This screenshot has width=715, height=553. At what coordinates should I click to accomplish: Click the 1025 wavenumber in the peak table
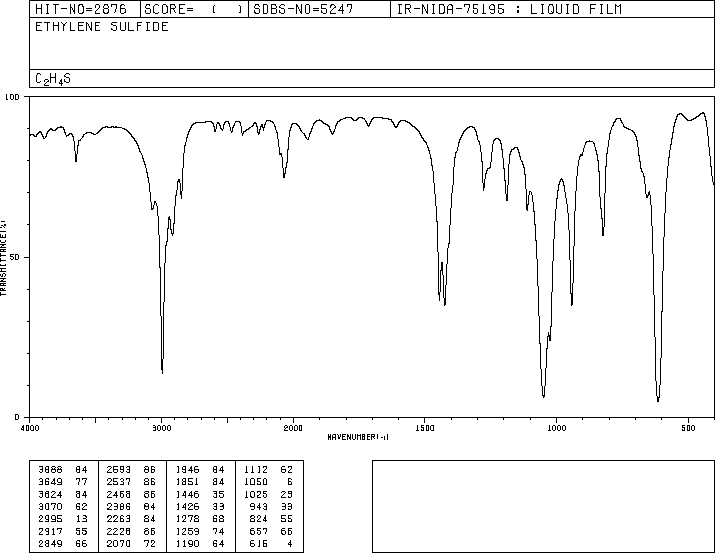pos(256,494)
